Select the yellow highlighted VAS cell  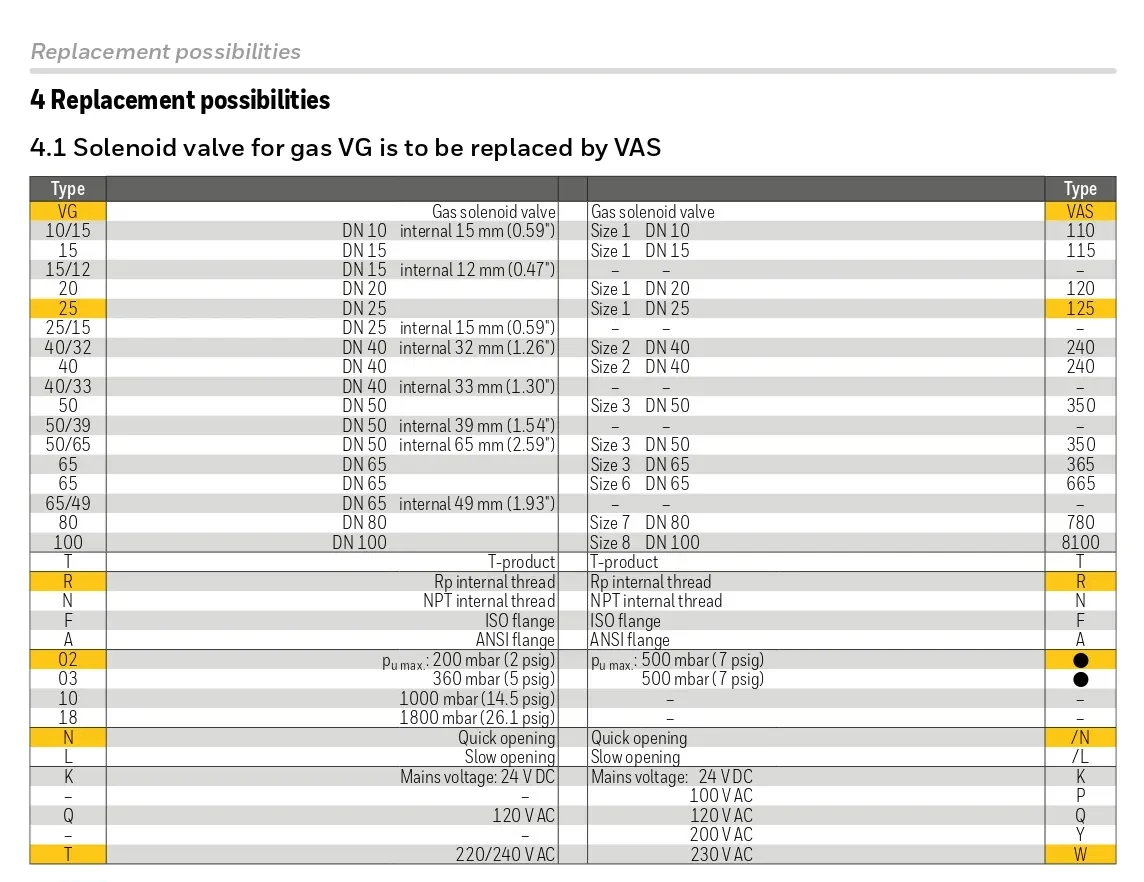(x=1080, y=211)
